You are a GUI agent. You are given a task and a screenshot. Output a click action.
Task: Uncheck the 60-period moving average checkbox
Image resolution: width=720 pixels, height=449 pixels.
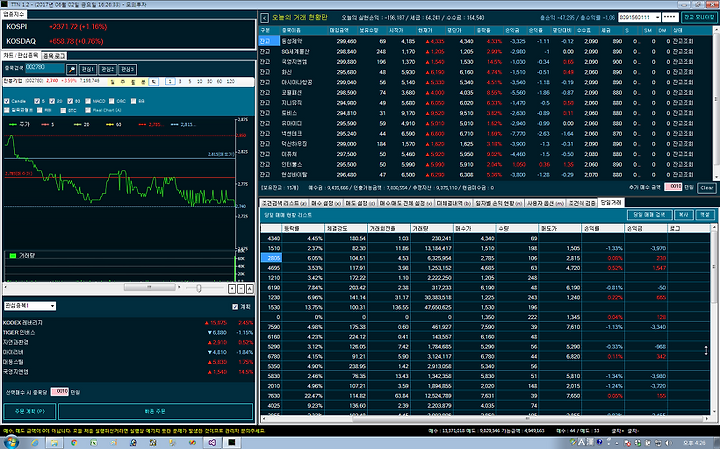(70, 101)
